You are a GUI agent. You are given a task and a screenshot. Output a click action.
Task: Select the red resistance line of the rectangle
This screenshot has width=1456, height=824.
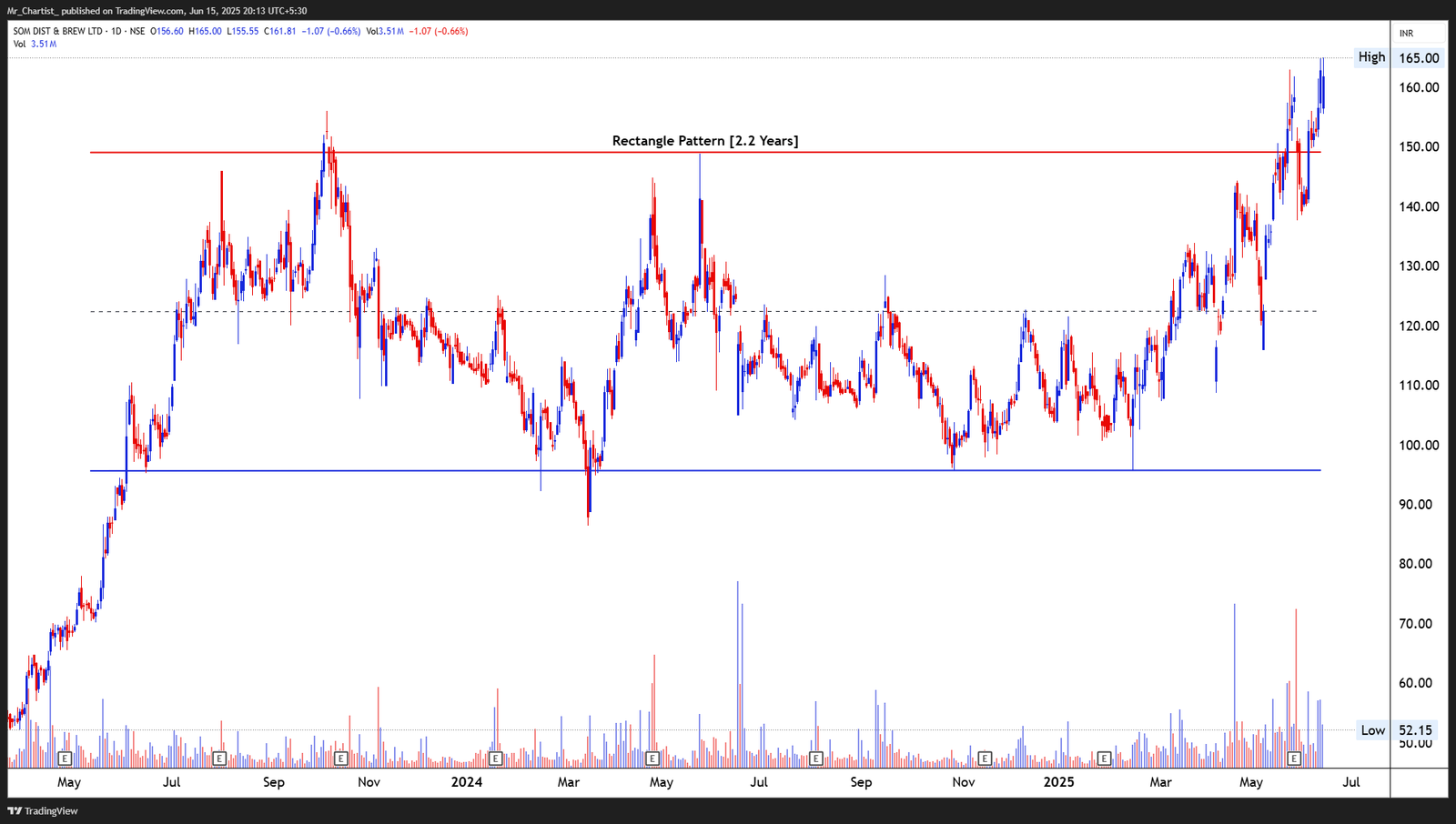[x=910, y=151]
